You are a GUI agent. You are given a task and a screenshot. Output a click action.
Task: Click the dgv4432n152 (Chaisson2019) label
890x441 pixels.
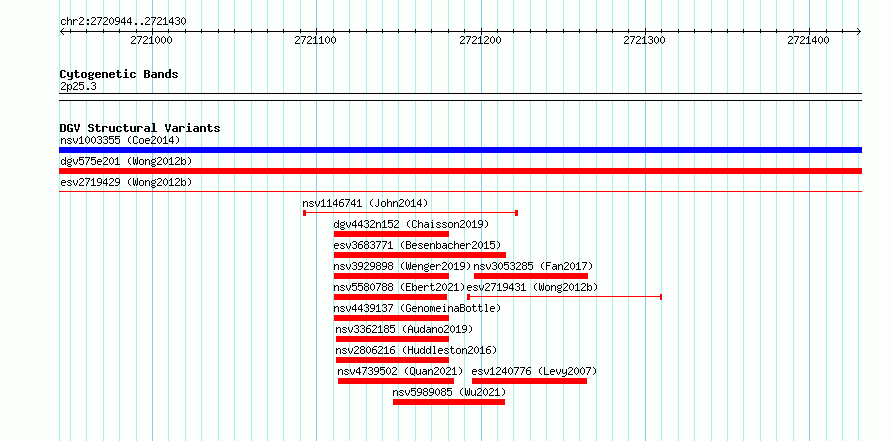click(411, 224)
